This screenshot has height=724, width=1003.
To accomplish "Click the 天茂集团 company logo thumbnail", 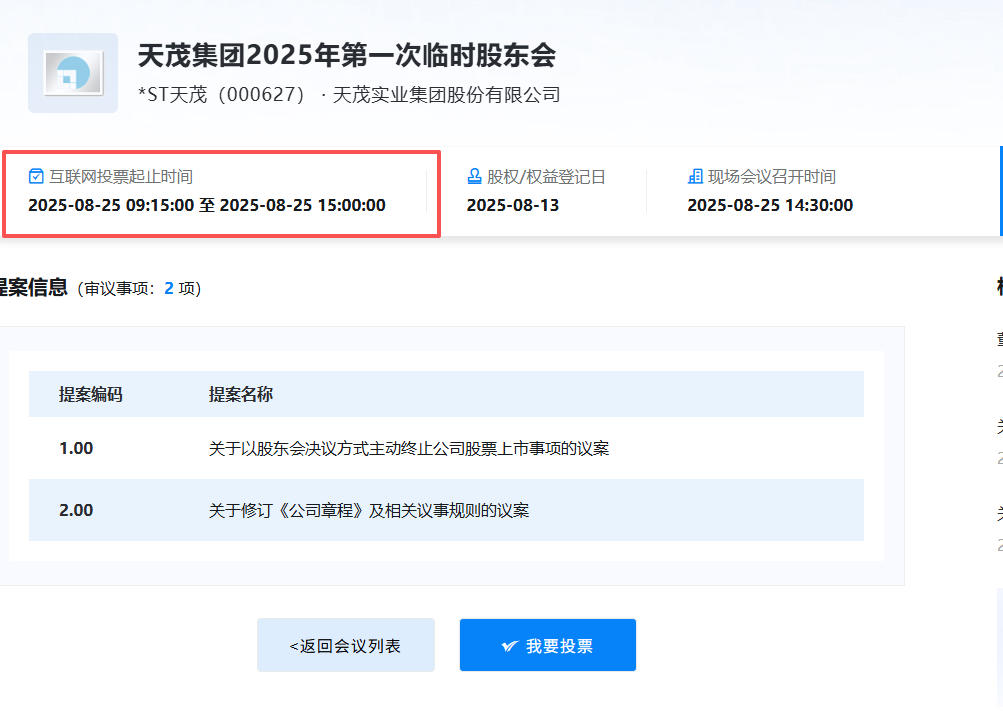I will 73,73.
